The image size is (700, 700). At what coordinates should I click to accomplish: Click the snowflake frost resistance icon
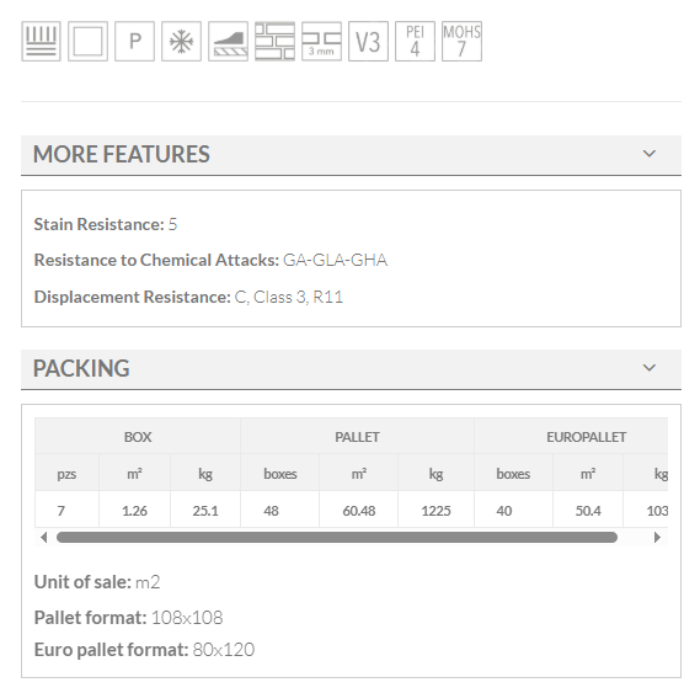[x=181, y=42]
